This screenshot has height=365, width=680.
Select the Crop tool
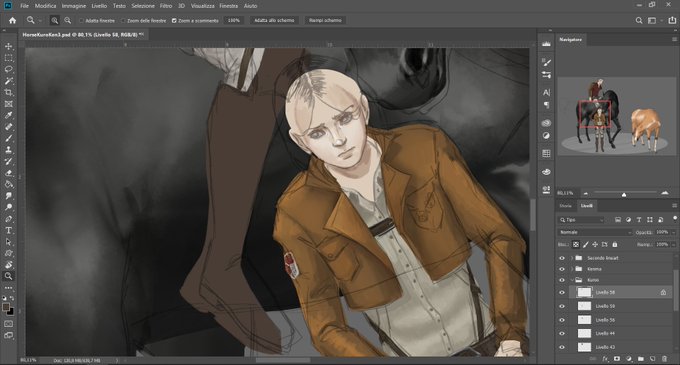click(x=8, y=92)
